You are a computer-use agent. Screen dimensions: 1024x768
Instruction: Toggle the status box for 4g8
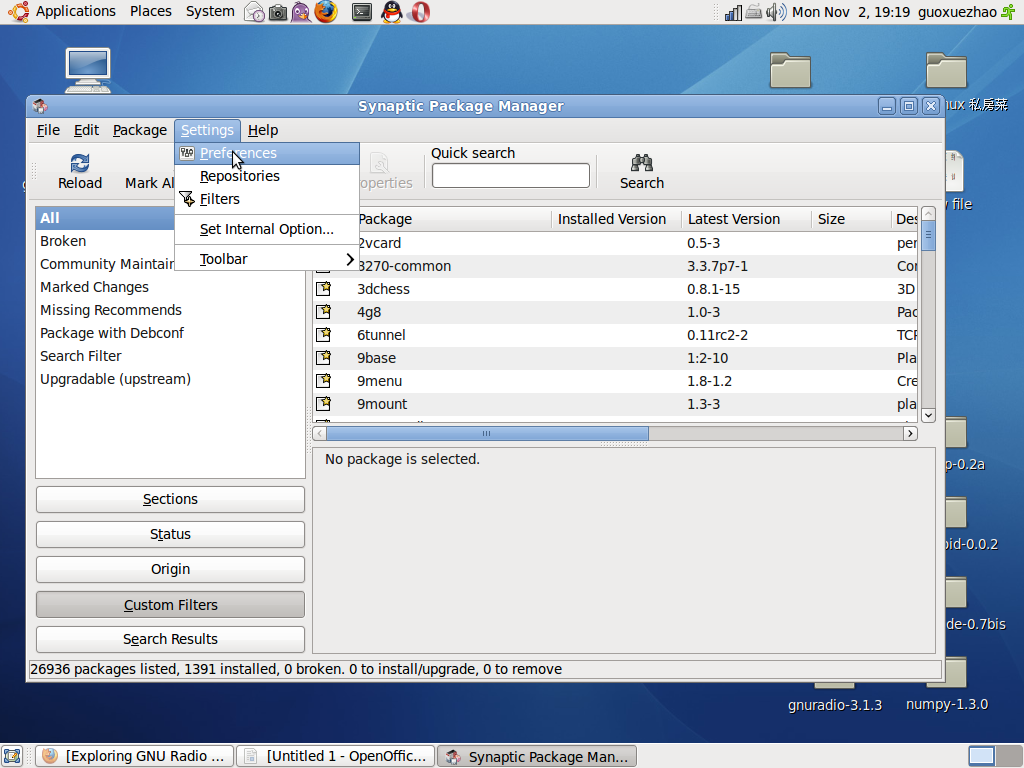click(x=323, y=312)
